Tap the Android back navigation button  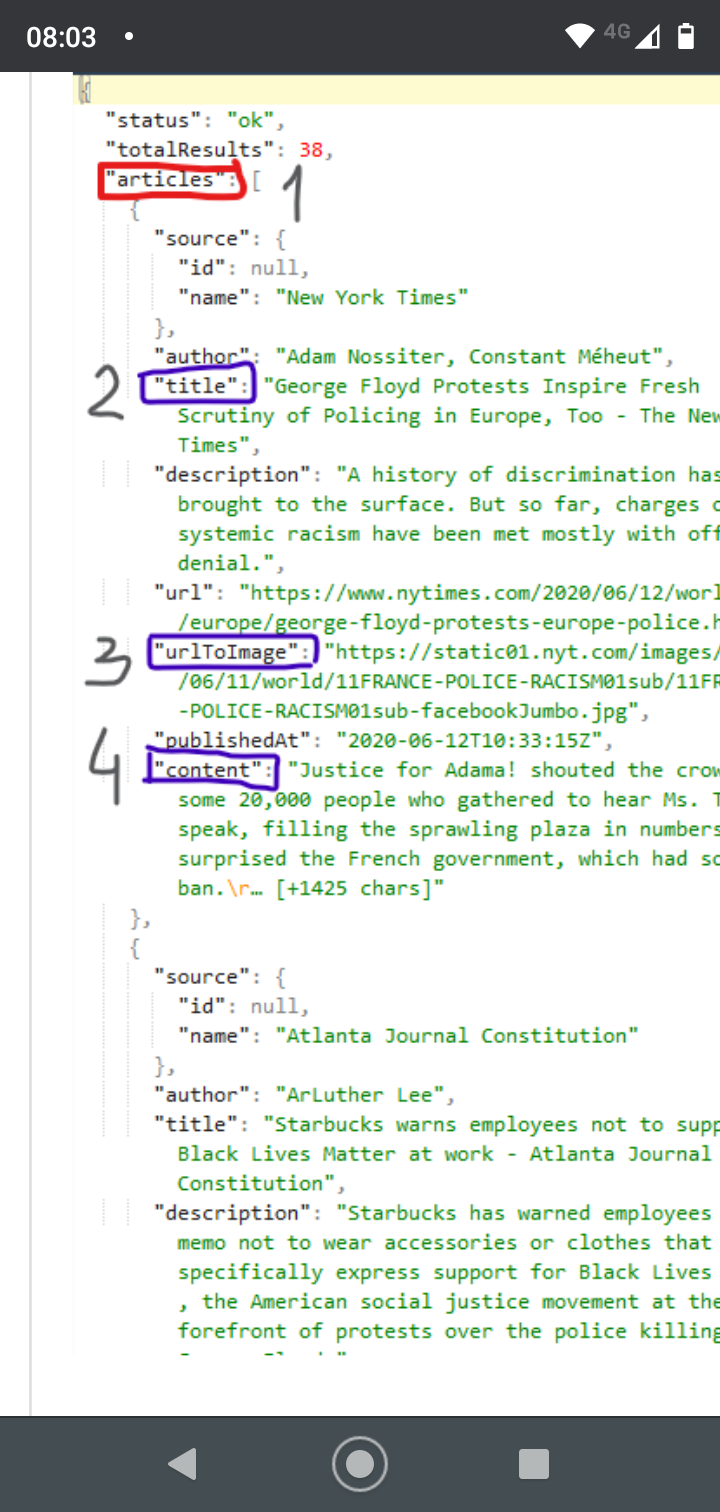coord(182,1464)
